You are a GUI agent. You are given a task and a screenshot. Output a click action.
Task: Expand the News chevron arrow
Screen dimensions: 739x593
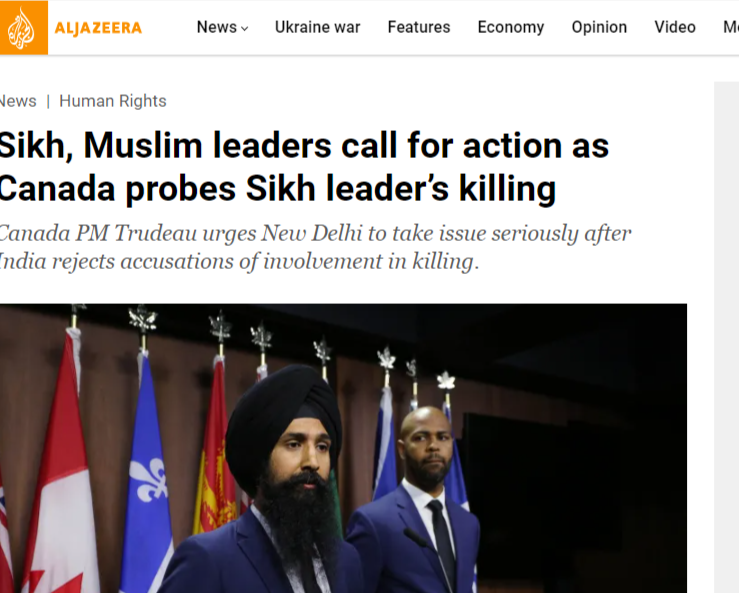(245, 29)
